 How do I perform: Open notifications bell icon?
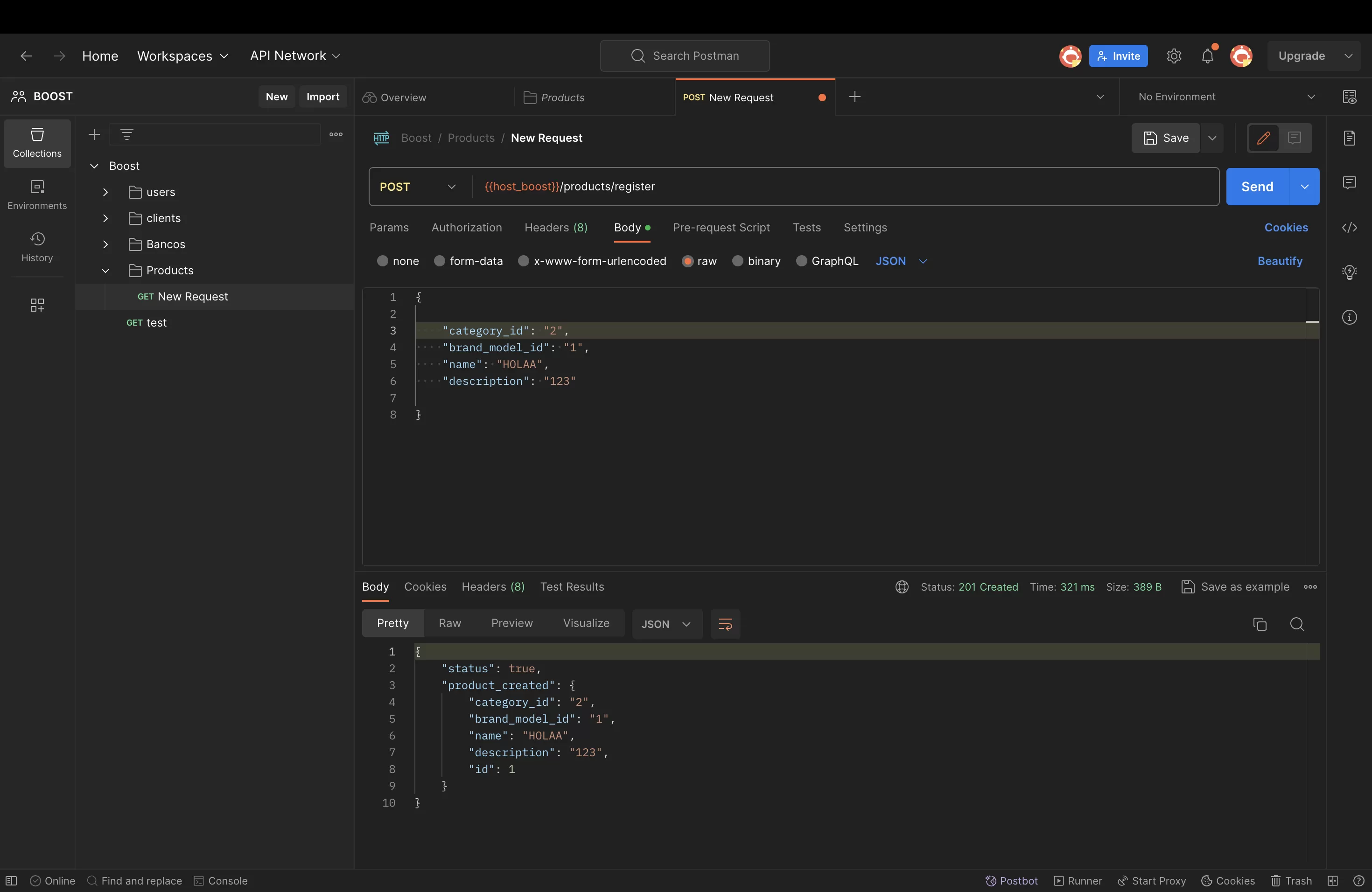[x=1207, y=56]
